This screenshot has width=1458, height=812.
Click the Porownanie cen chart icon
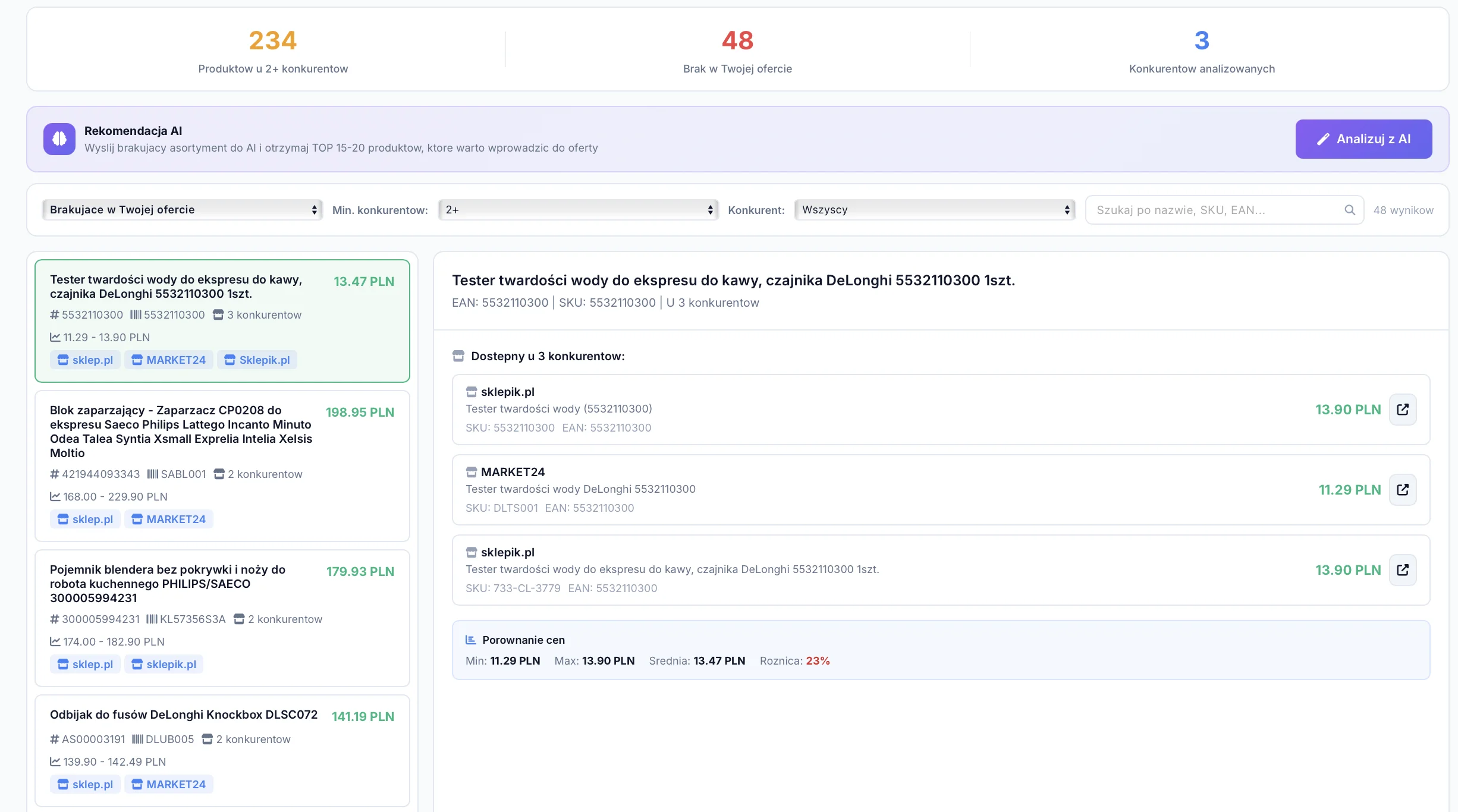coord(470,640)
